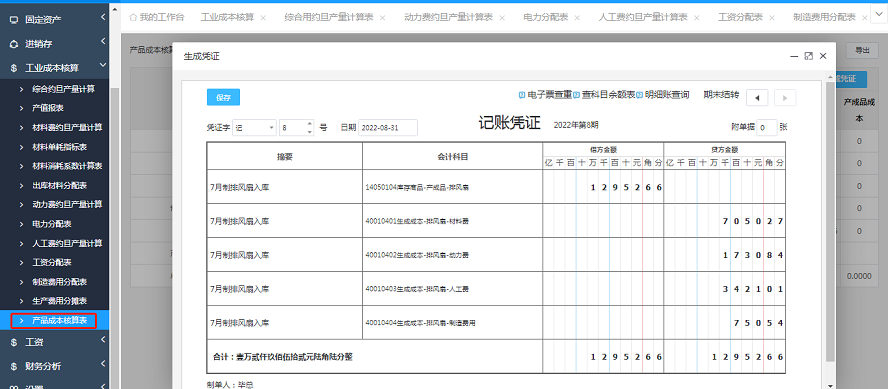Click the sidebar vertical scrollbar
The image size is (888, 389).
tap(114, 238)
